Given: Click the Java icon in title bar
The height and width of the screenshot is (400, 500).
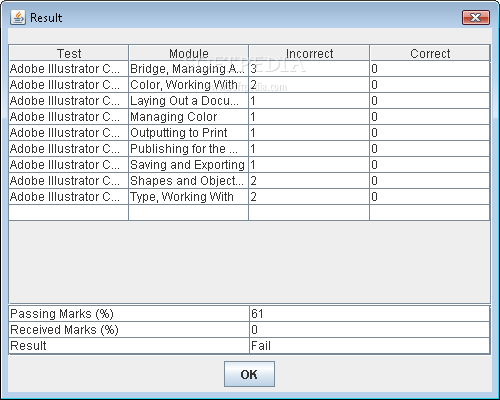Looking at the screenshot, I should coord(18,17).
